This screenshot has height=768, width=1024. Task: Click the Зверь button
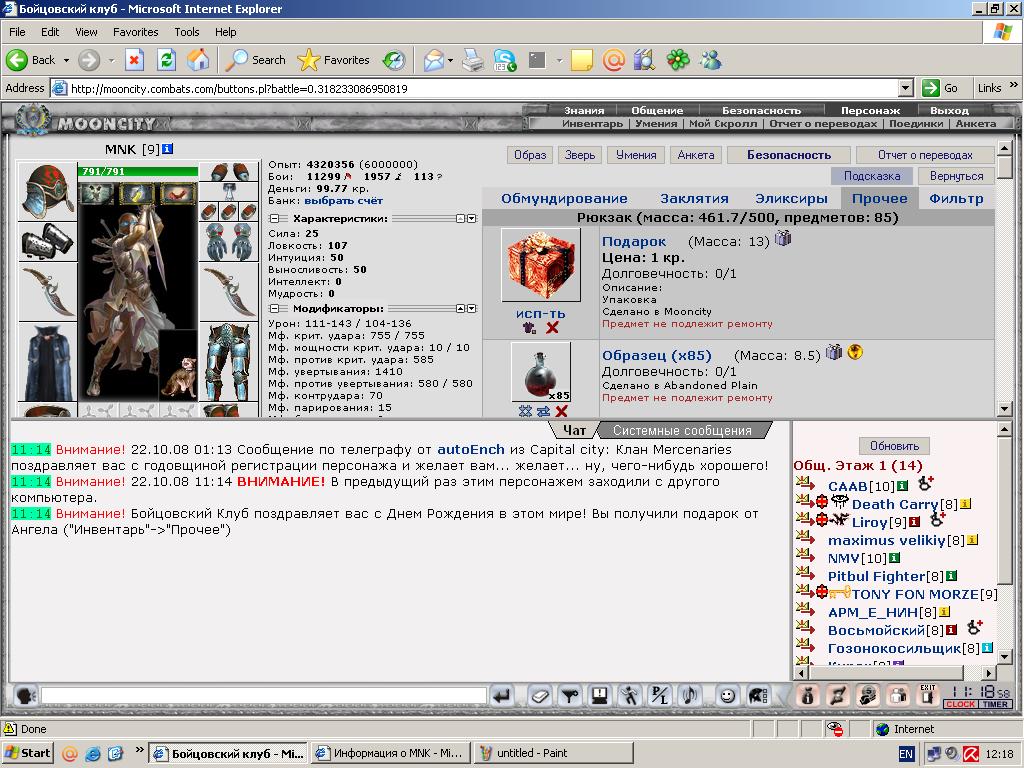point(580,155)
